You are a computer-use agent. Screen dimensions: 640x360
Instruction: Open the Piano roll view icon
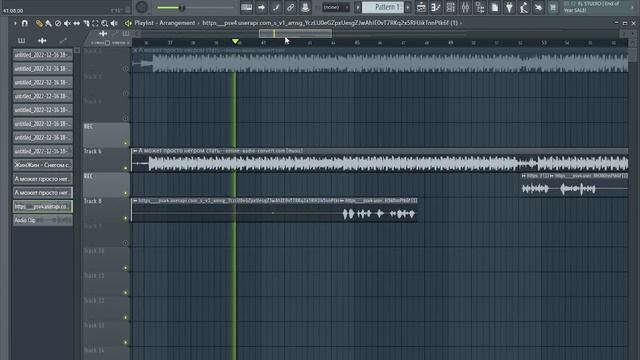[436, 7]
